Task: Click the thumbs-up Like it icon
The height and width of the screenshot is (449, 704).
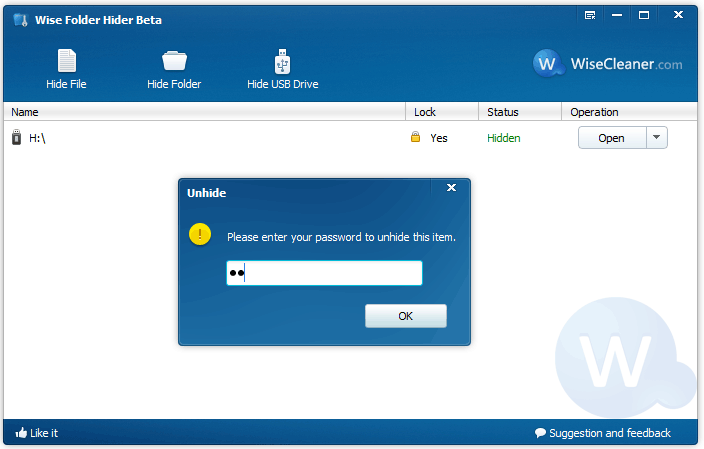Action: pos(21,433)
